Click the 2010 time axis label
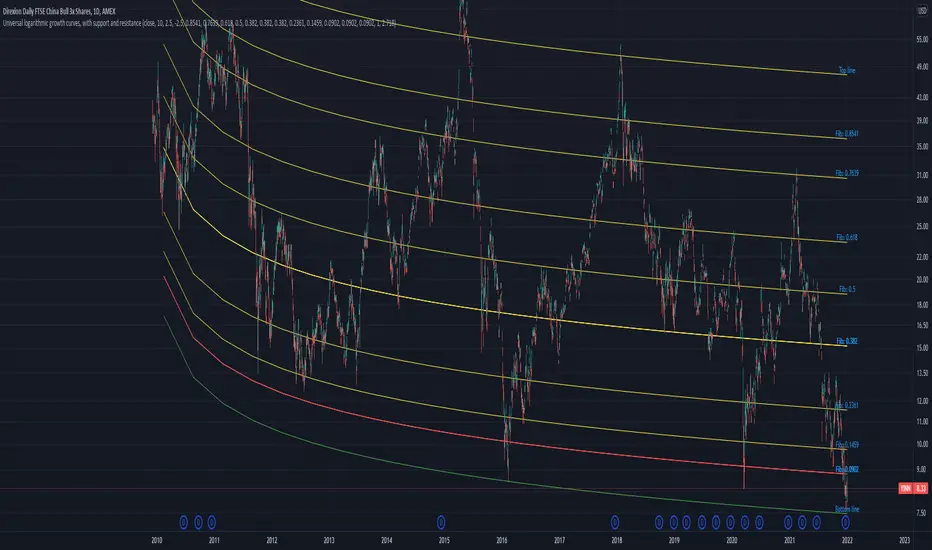 [x=157, y=540]
